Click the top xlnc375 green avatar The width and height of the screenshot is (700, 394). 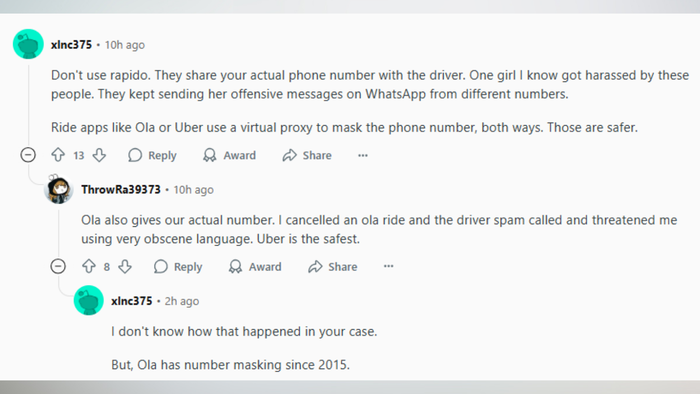(28, 44)
